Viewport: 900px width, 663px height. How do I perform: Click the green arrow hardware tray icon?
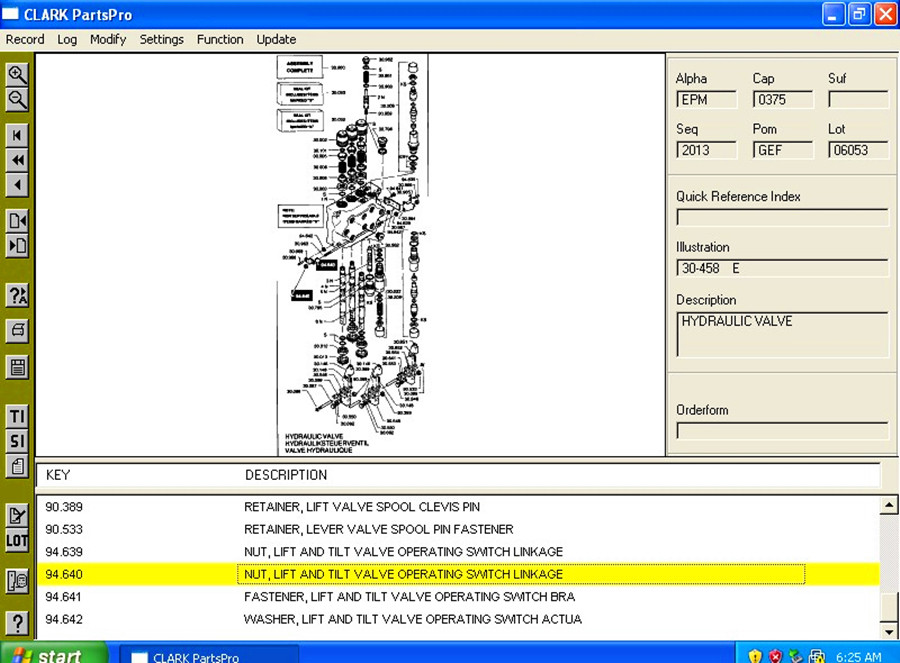coord(796,656)
